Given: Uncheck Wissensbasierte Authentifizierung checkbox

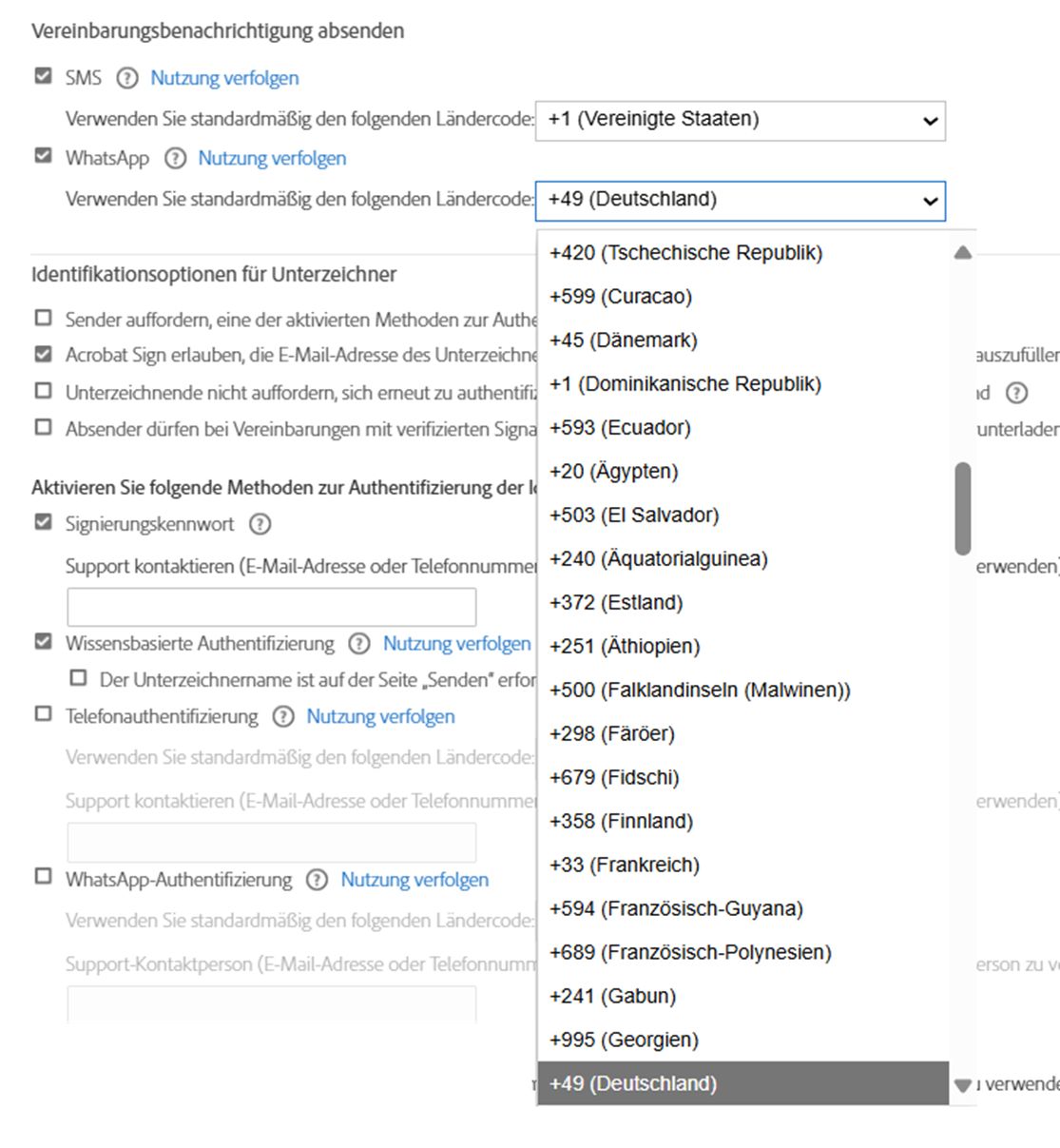Looking at the screenshot, I should coord(43,642).
